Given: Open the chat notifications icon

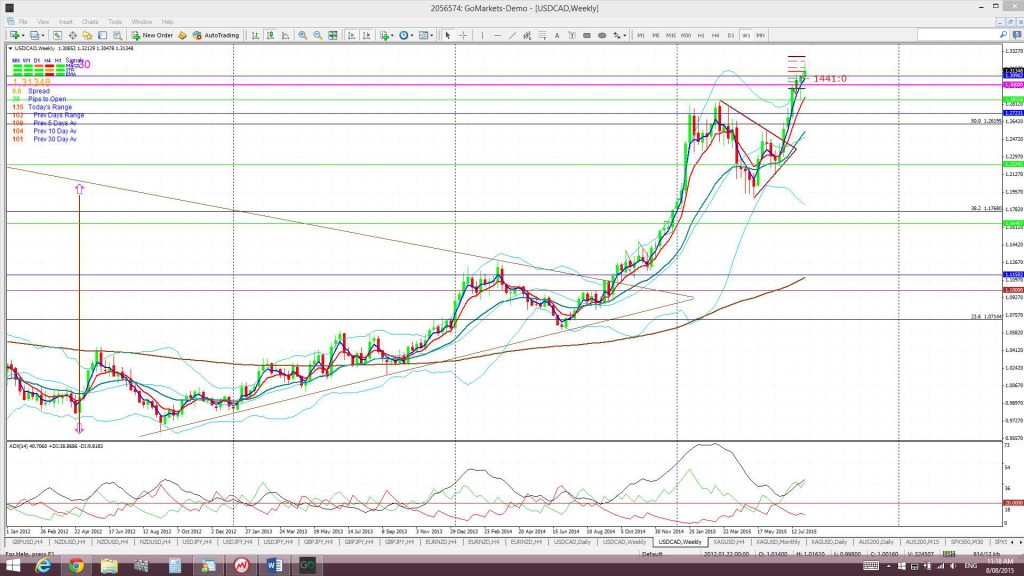Looking at the screenshot, I should [1016, 35].
